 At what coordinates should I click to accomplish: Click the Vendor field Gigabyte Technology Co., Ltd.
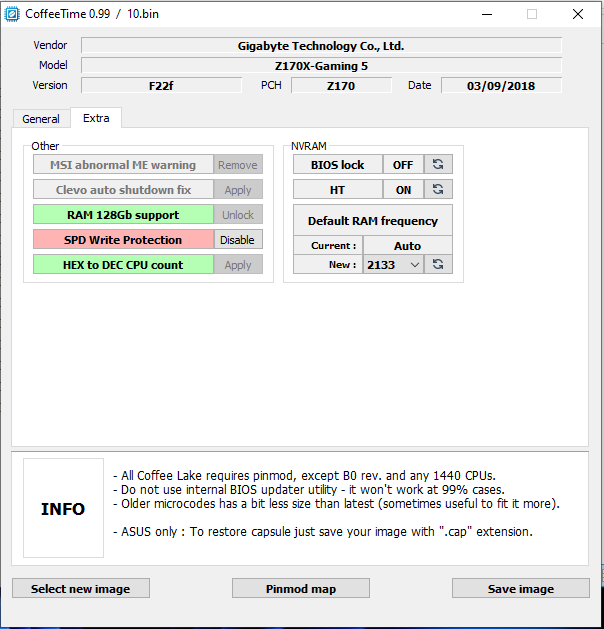coord(321,46)
